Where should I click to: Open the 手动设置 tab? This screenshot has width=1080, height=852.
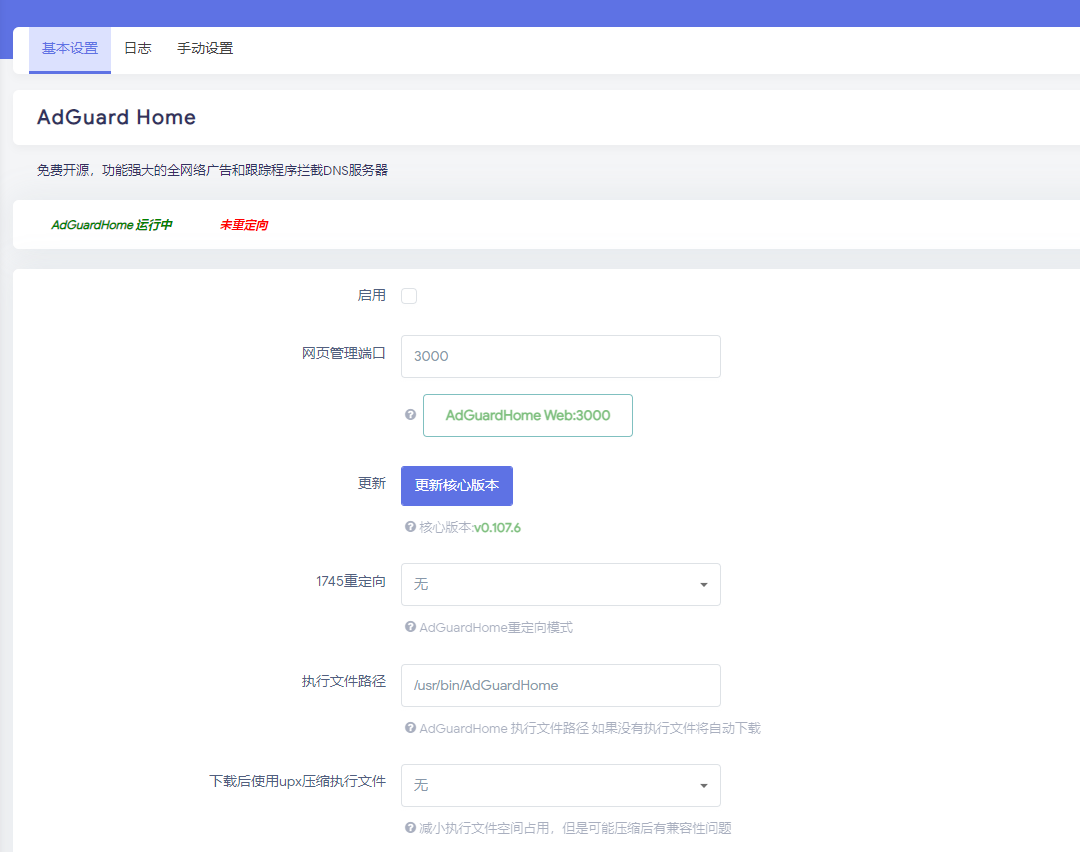tap(204, 47)
